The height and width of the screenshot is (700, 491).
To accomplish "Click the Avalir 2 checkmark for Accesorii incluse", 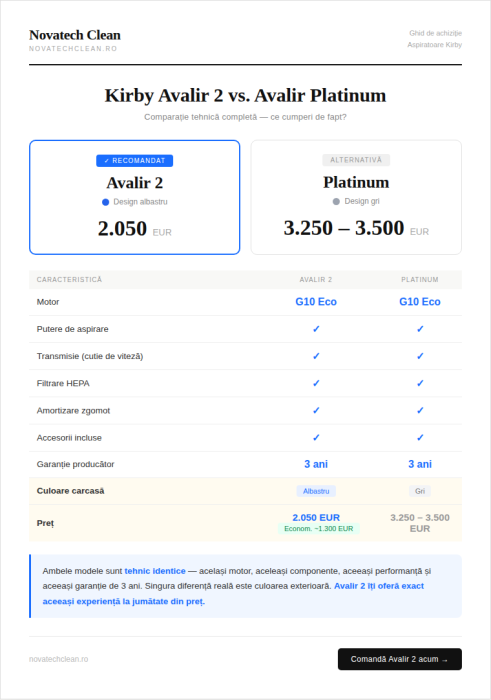I will click(316, 438).
